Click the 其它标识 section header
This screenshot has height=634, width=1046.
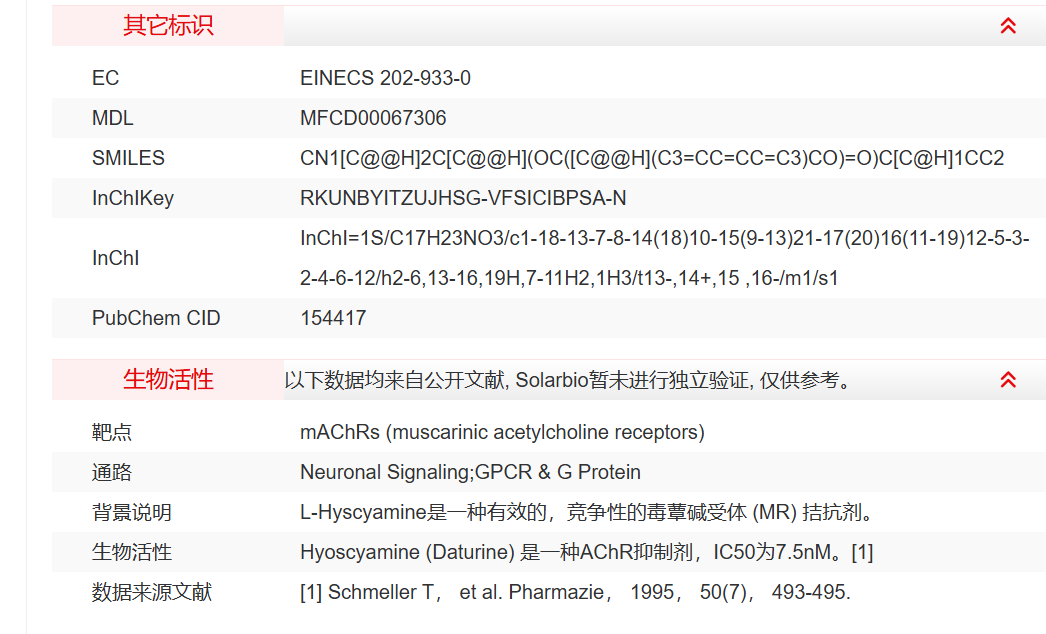pos(168,26)
